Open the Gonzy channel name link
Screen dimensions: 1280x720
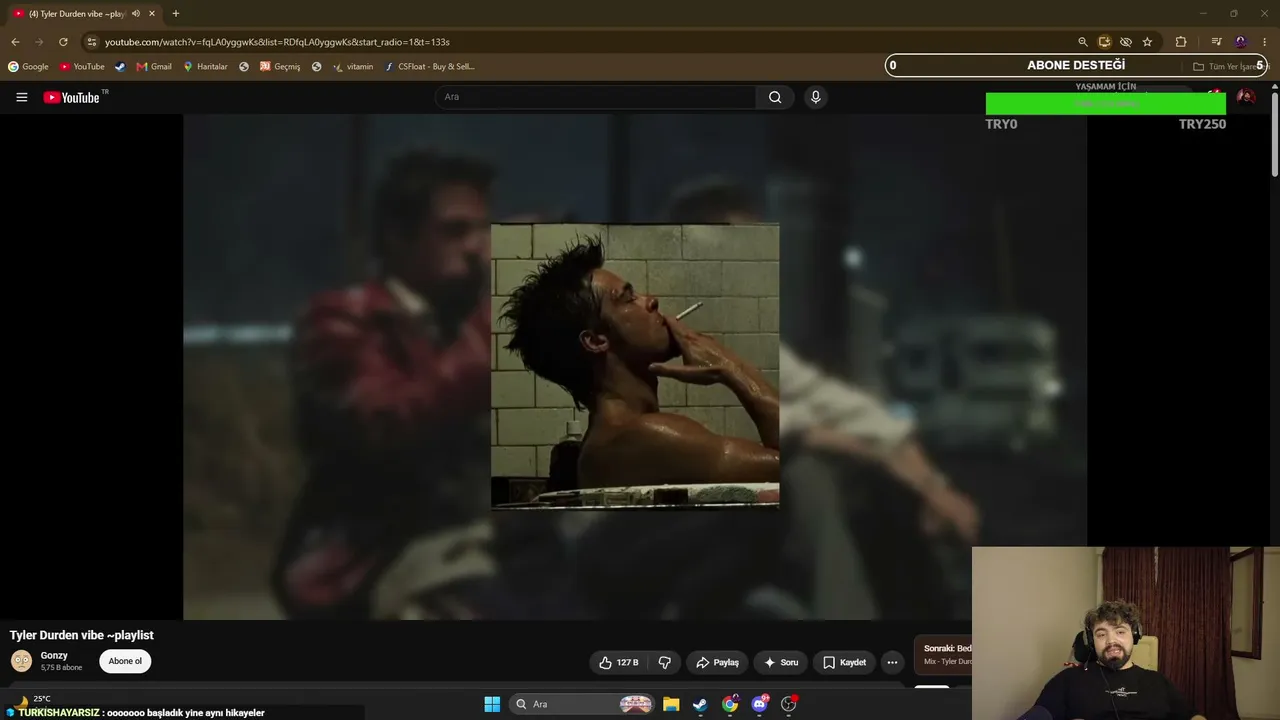point(54,656)
